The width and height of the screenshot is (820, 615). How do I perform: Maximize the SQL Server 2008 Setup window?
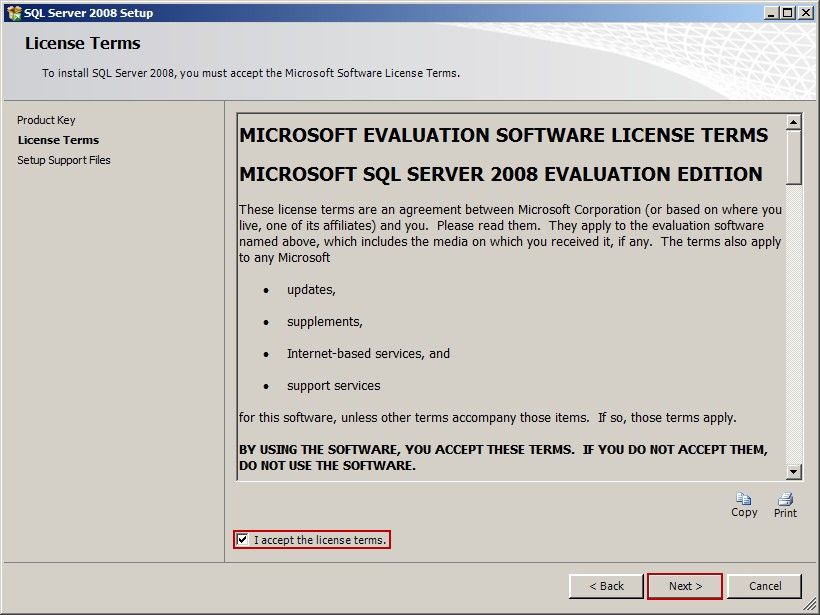(788, 13)
